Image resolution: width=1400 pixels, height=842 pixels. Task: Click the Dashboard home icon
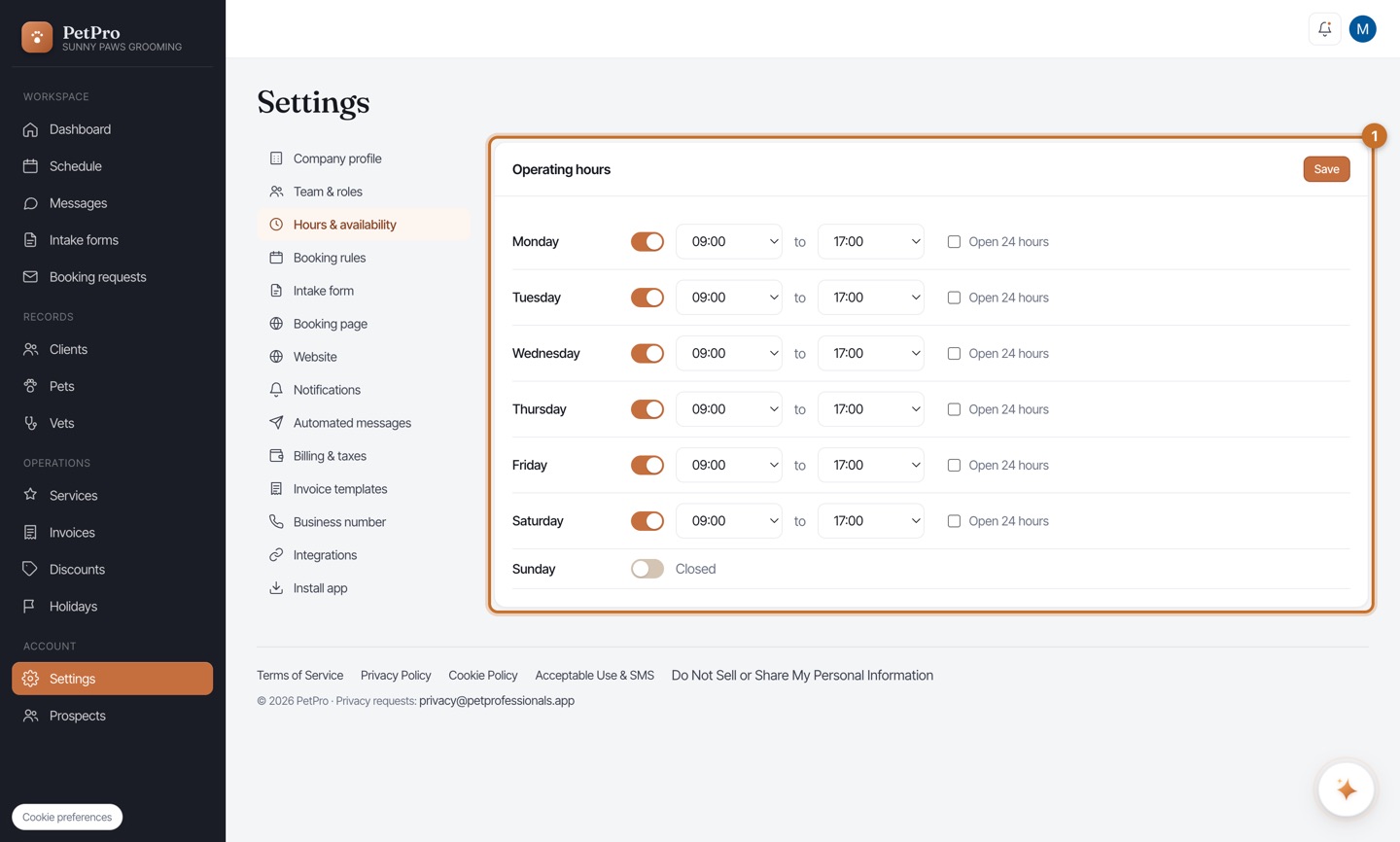(x=31, y=129)
